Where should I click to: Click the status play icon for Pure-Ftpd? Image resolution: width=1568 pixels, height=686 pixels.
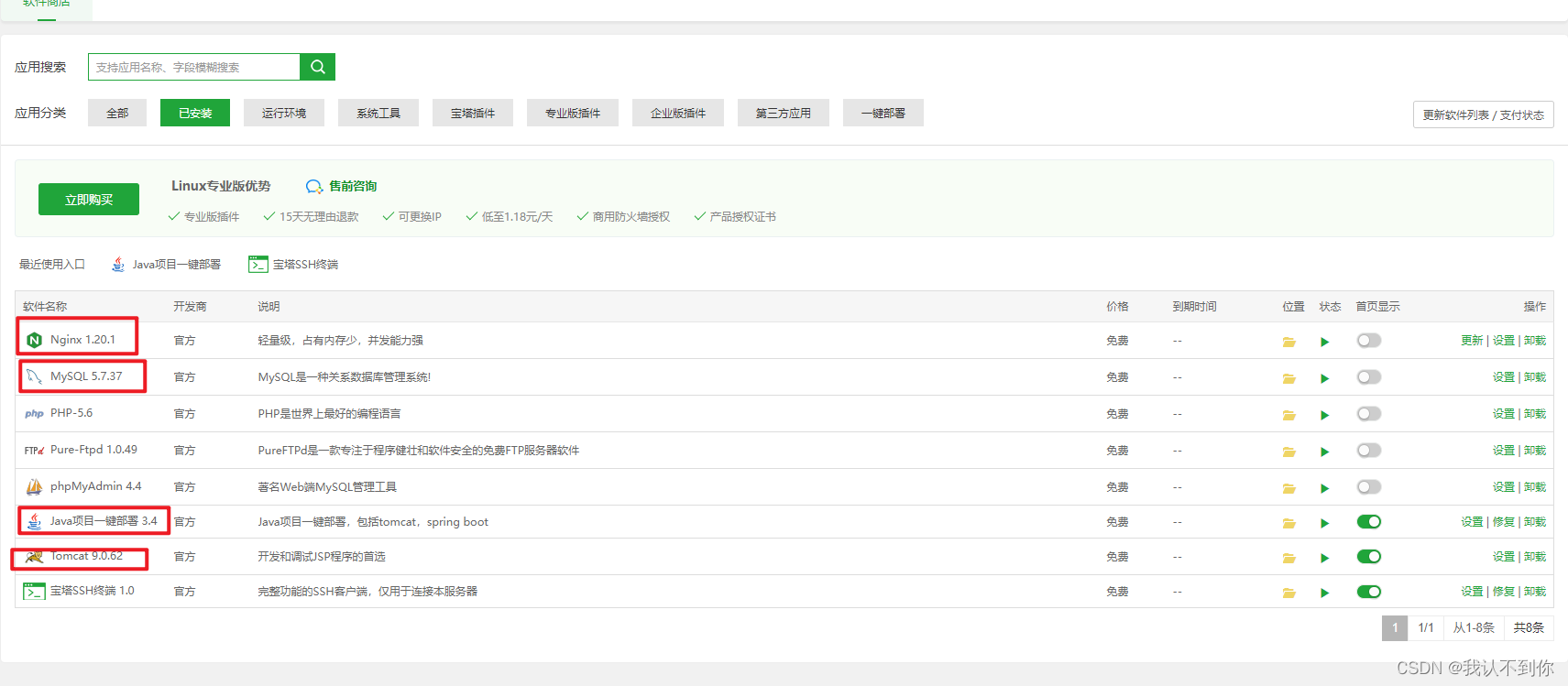click(x=1324, y=452)
